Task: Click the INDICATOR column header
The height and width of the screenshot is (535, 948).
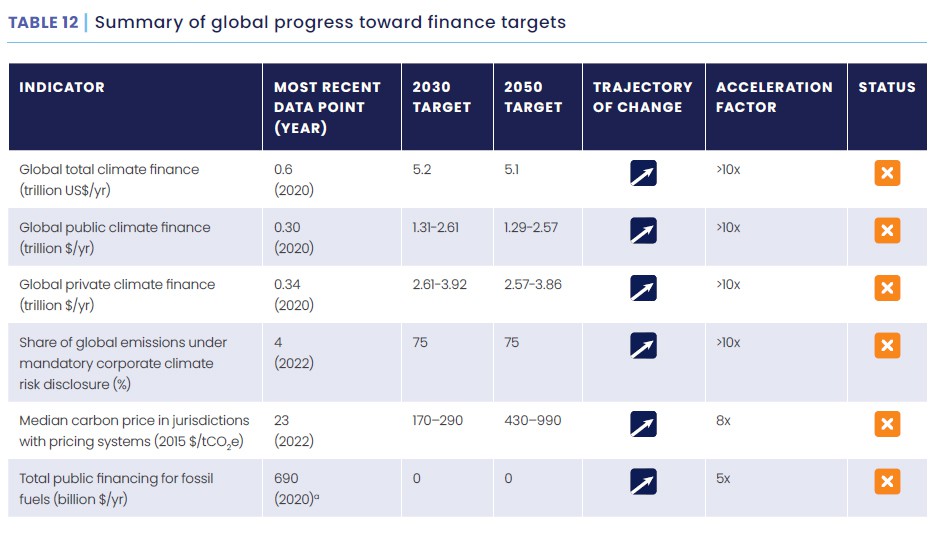Action: [x=62, y=87]
